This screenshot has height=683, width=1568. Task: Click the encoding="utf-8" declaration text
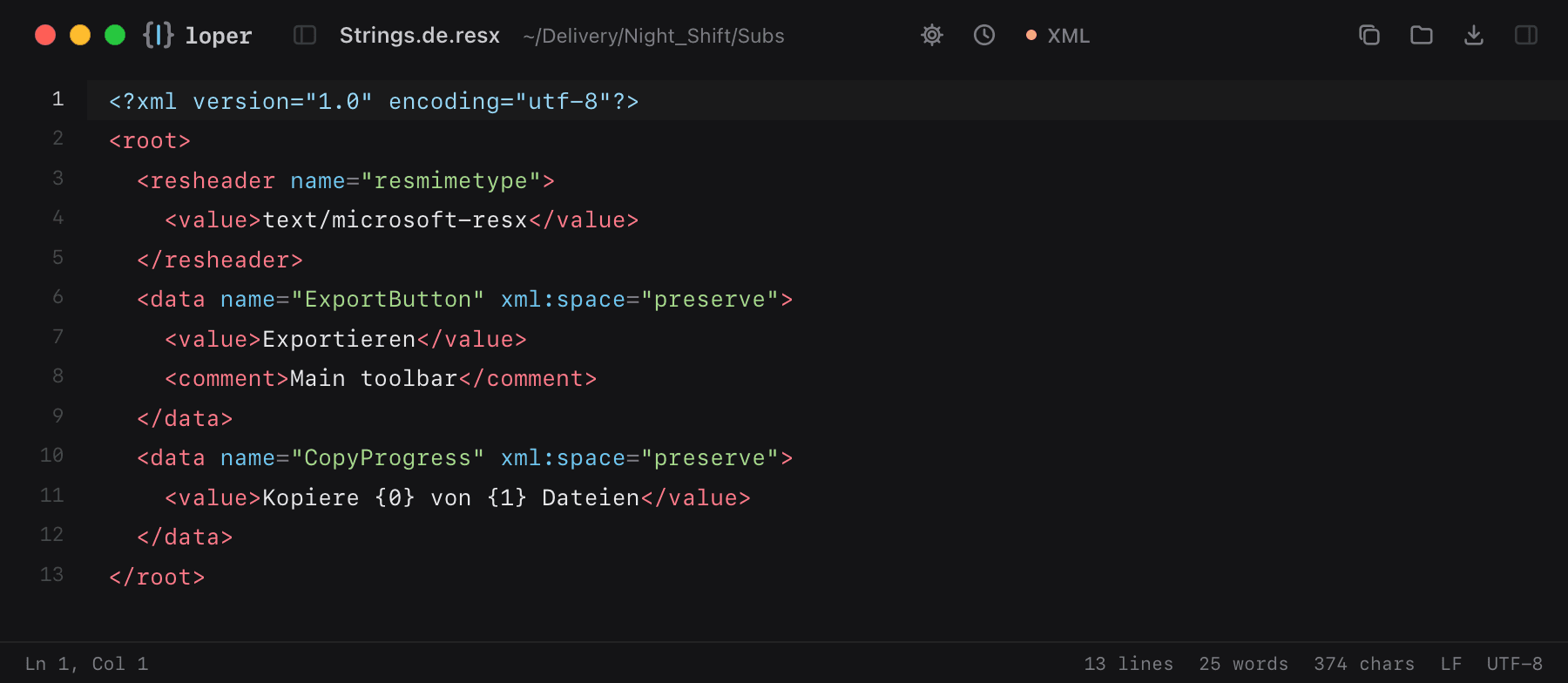[x=500, y=102]
